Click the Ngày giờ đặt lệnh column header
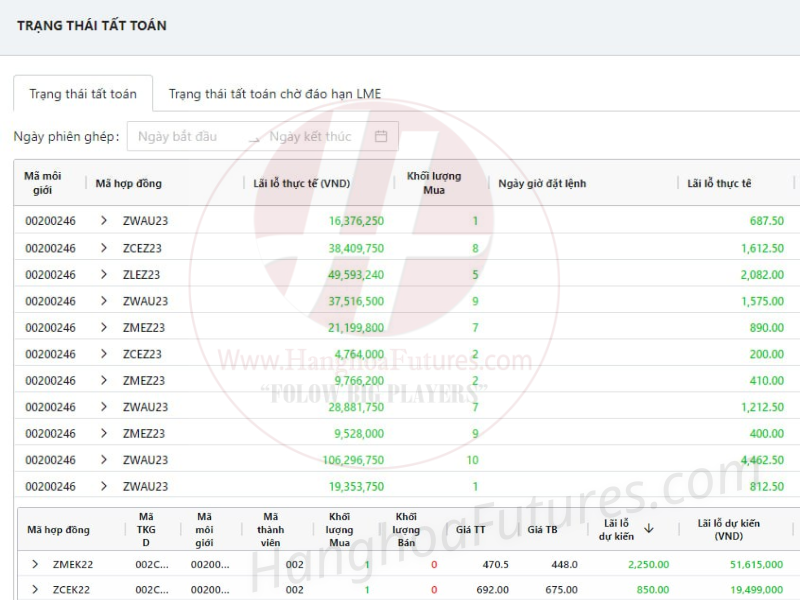This screenshot has height=600, width=800. coord(542,183)
